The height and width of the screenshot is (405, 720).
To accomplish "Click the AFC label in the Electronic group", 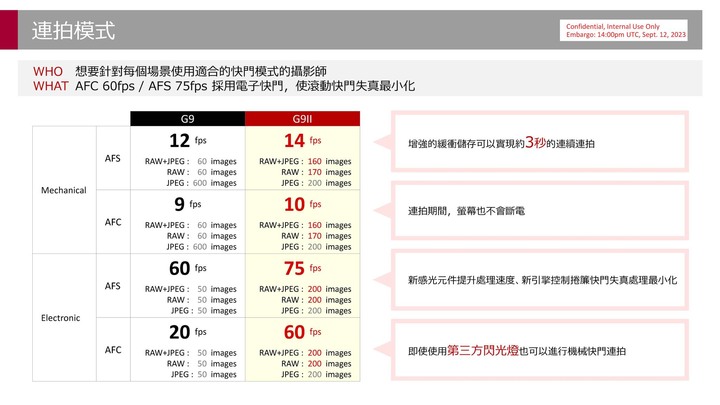I will pos(113,350).
